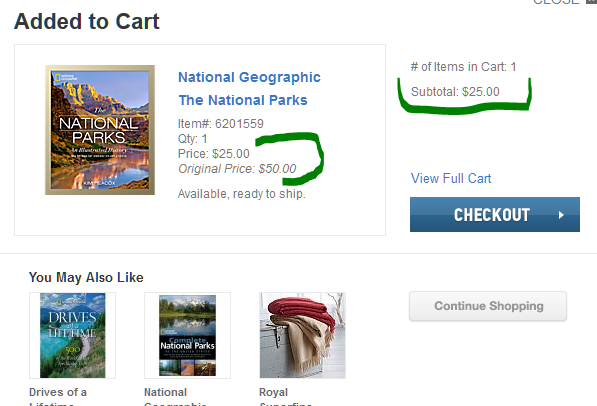Open the View Full Cart link
Image resolution: width=597 pixels, height=406 pixels.
coord(451,178)
